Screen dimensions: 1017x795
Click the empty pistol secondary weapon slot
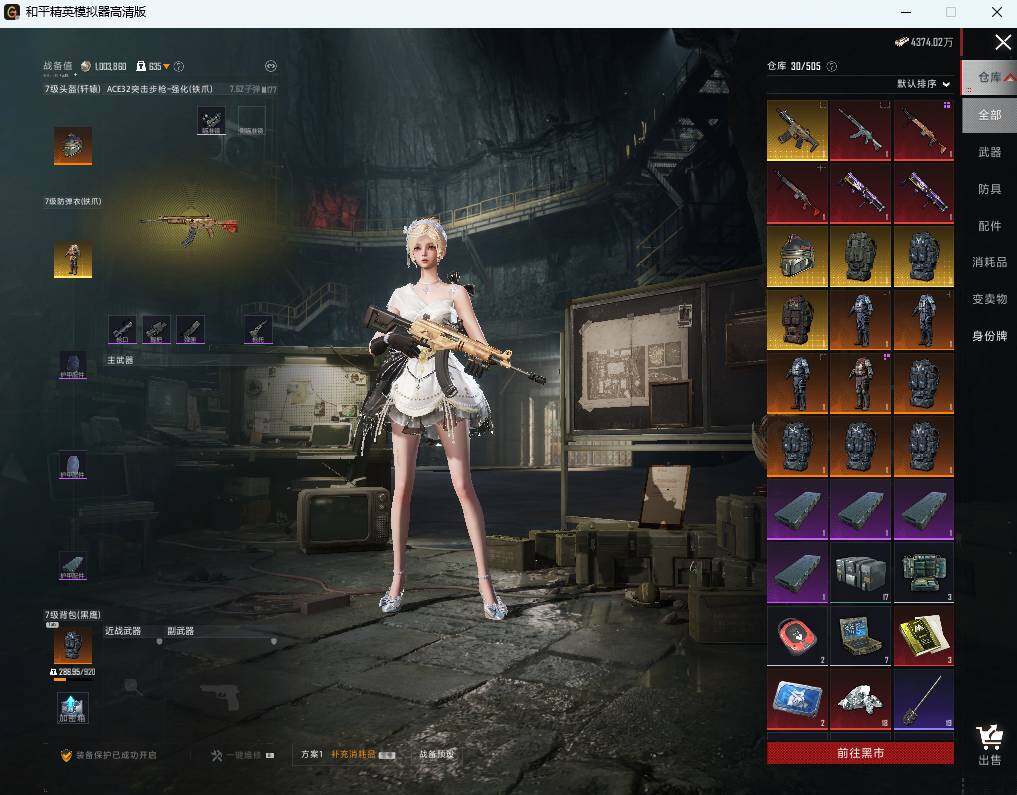221,697
